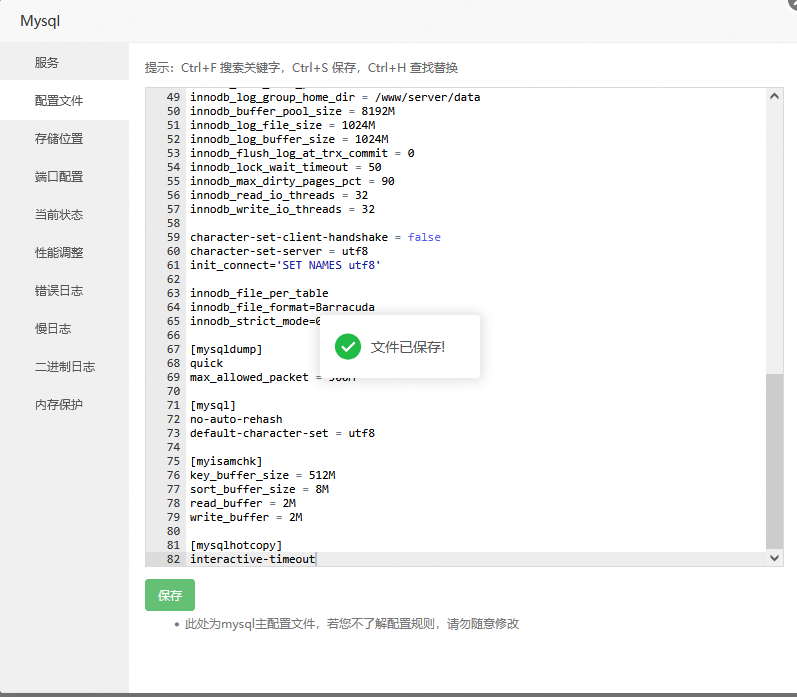Image resolution: width=797 pixels, height=697 pixels.
Task: Open the 内存保护 tab
Action: 58,405
